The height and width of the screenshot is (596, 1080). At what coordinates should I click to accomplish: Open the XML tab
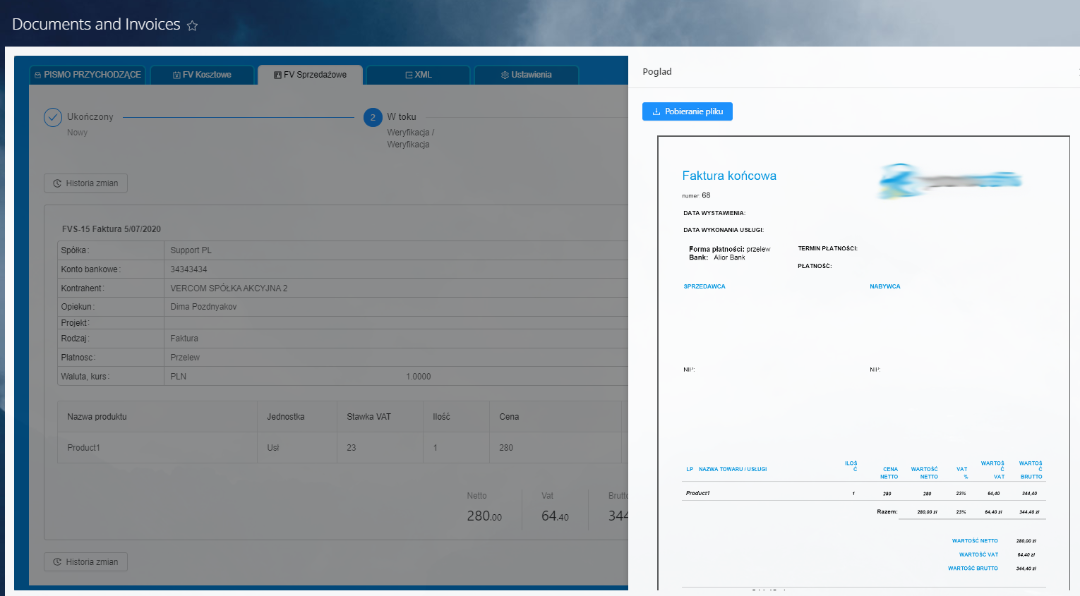pos(418,74)
